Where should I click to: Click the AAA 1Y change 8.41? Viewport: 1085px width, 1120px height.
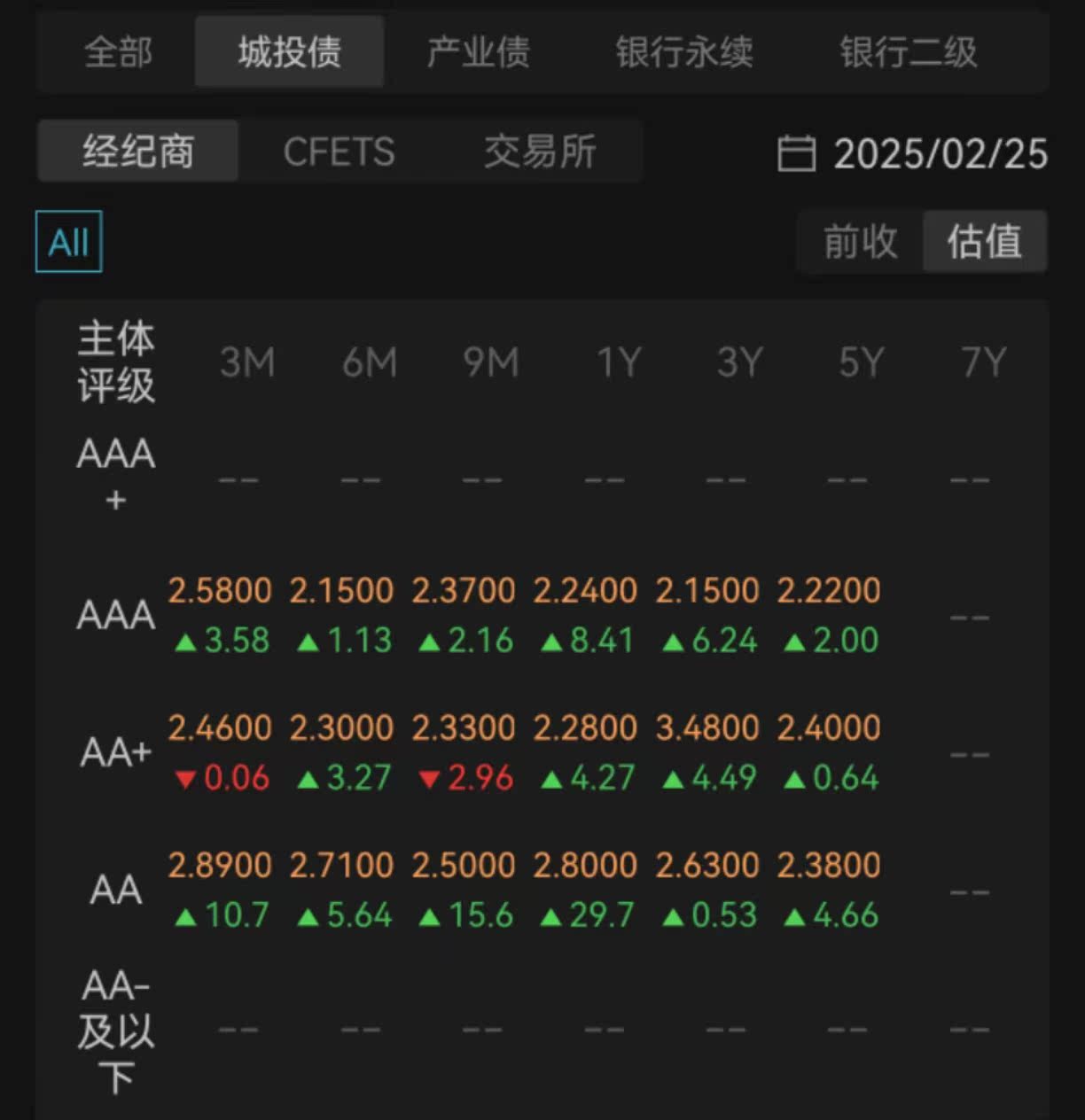tap(588, 641)
